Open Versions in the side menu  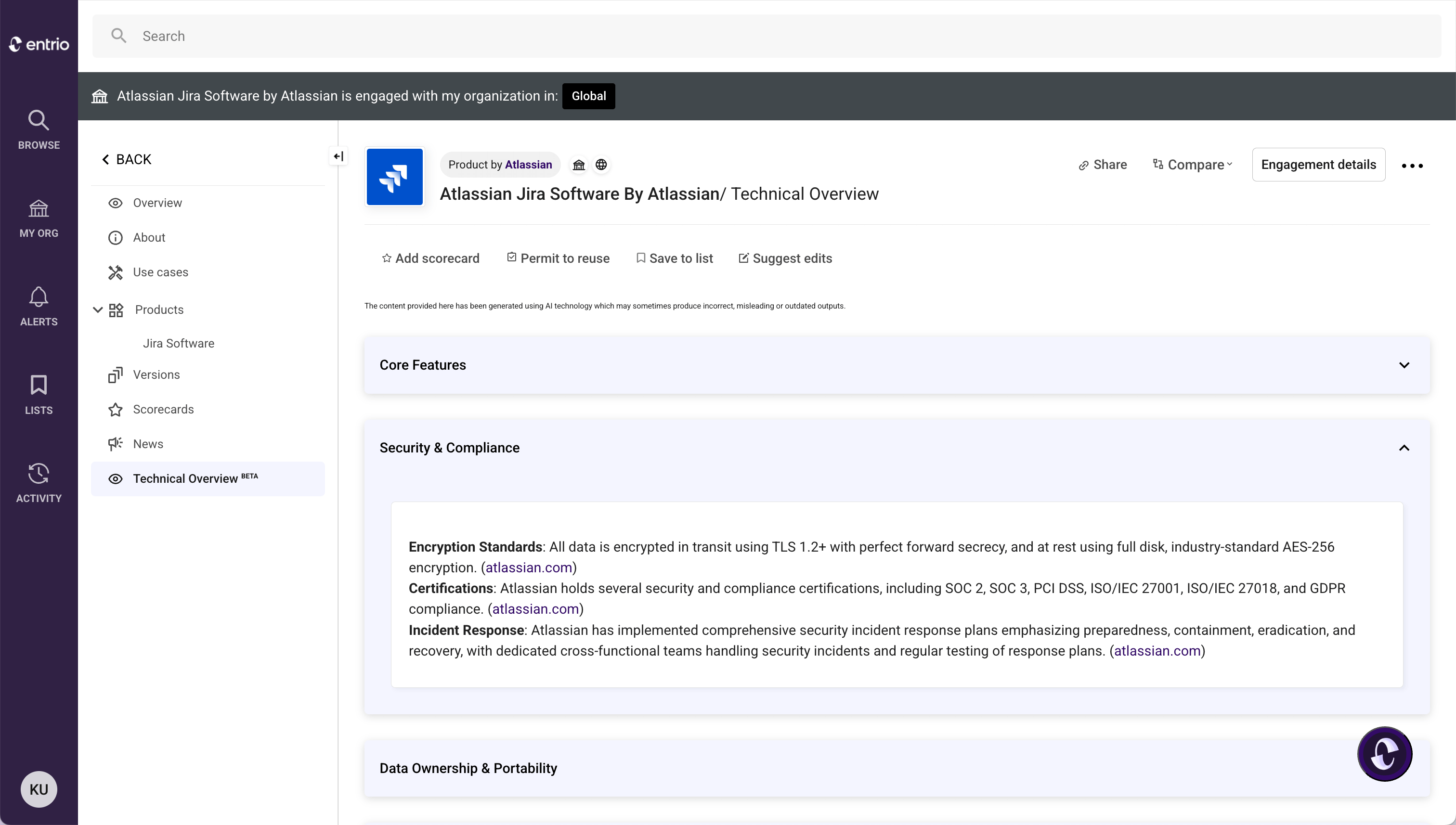click(208, 374)
